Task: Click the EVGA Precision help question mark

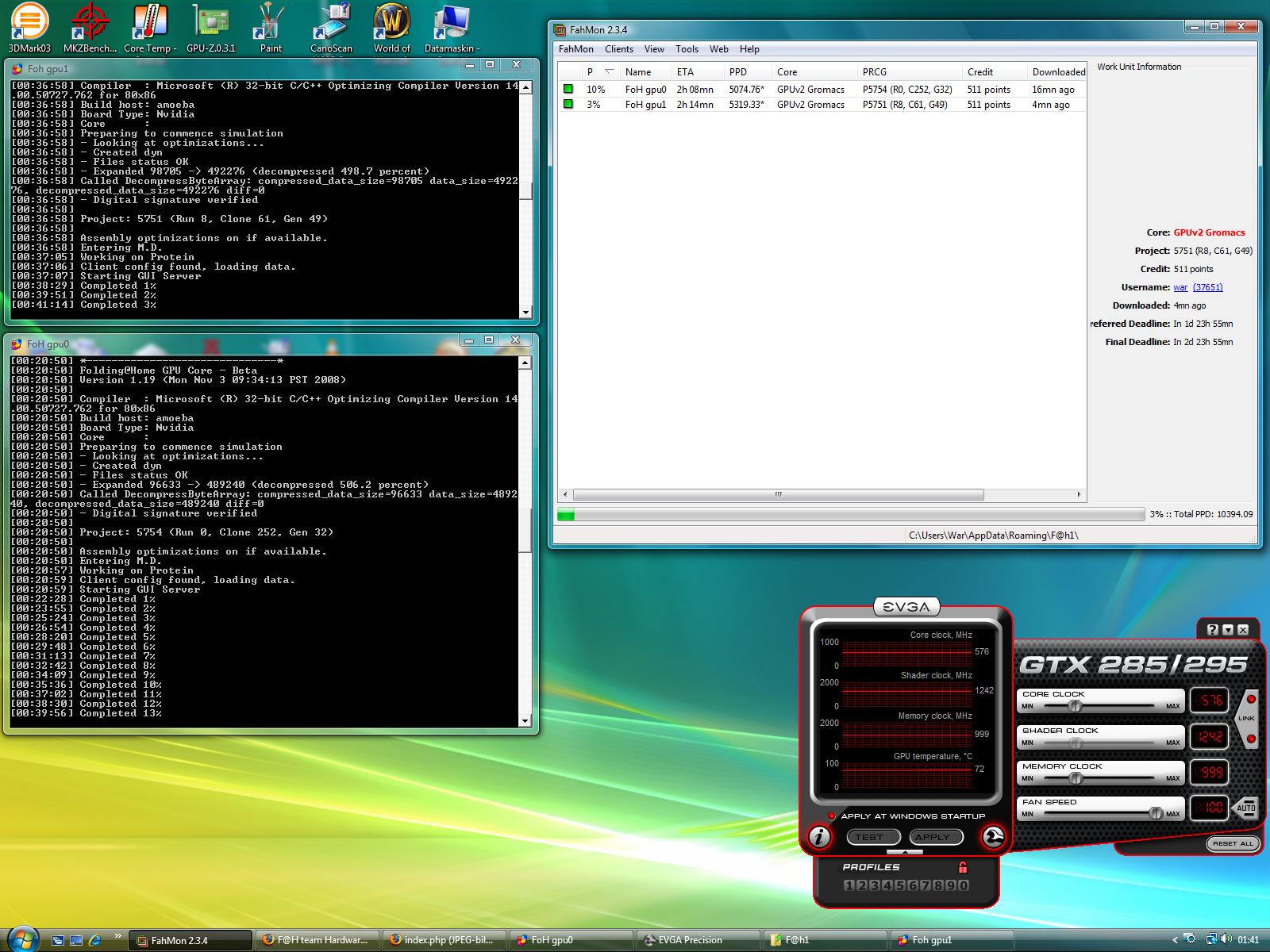Action: coord(1212,629)
